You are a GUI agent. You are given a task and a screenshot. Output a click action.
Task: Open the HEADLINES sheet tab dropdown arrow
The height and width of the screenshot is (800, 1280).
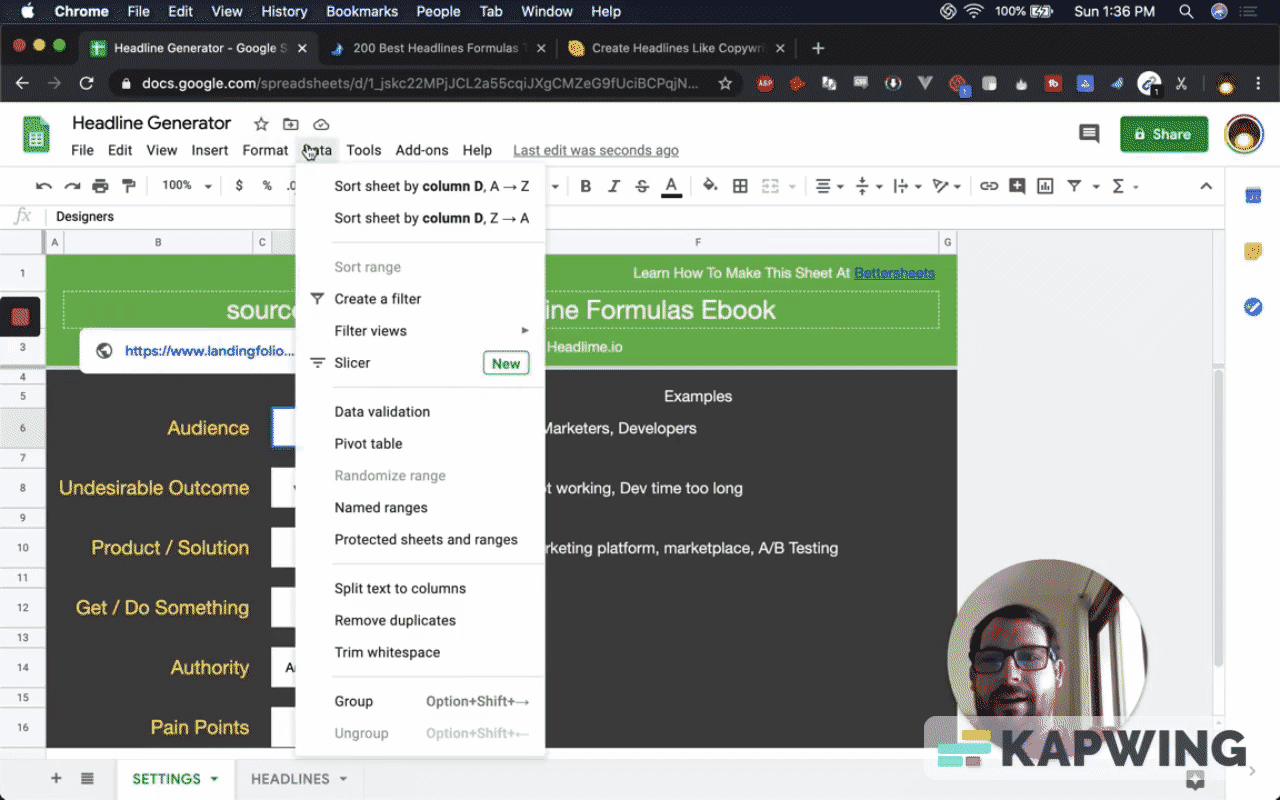click(x=343, y=779)
